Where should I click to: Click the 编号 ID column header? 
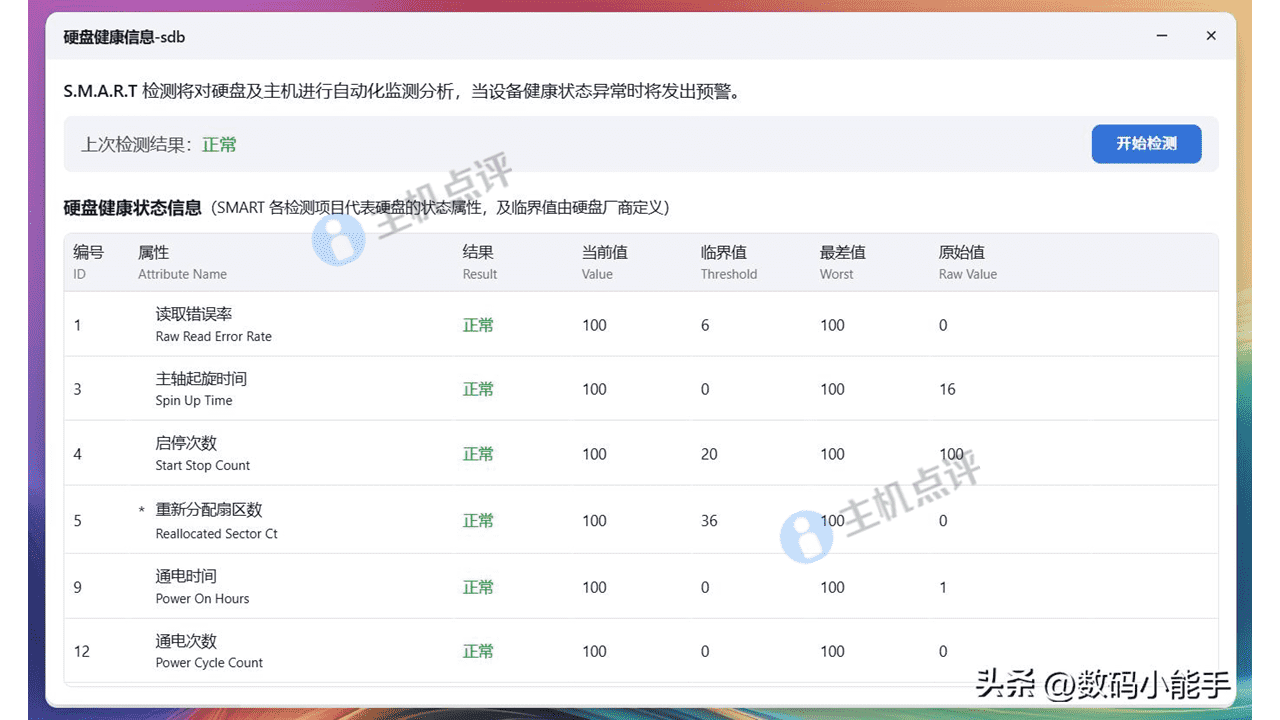88,262
